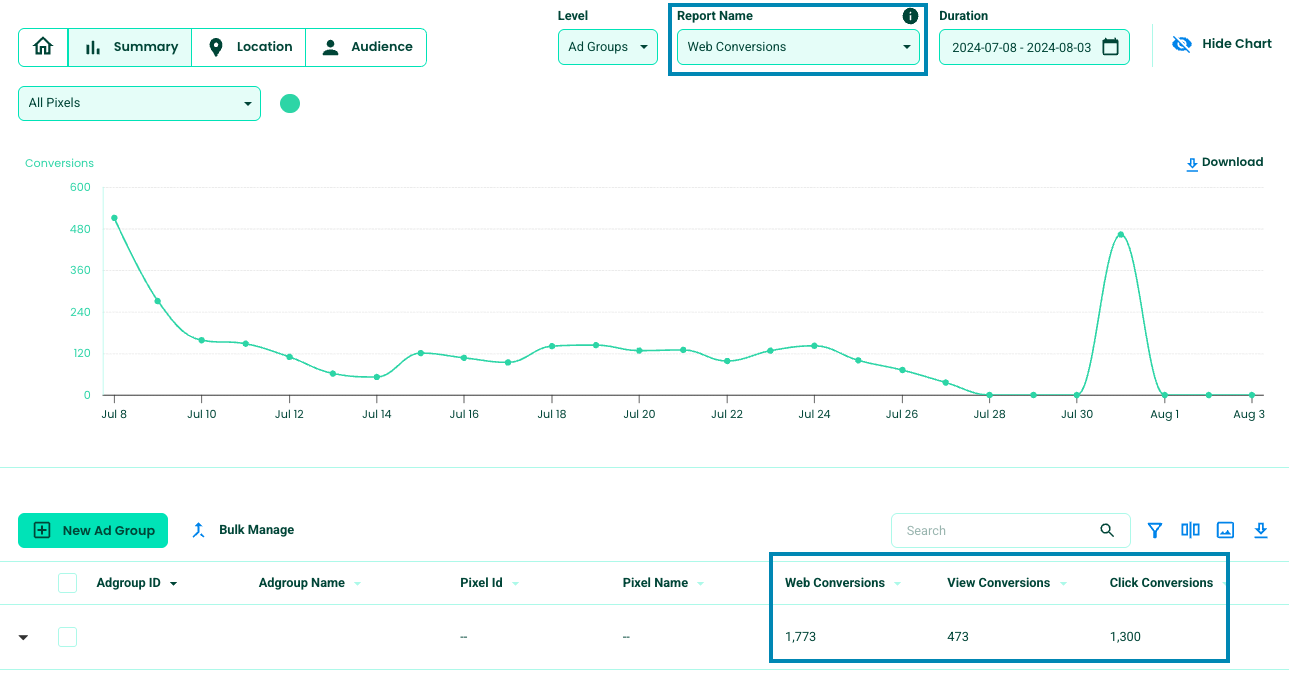Click the New Ad Group button
Viewport: 1289px width, 681px height.
(x=93, y=530)
